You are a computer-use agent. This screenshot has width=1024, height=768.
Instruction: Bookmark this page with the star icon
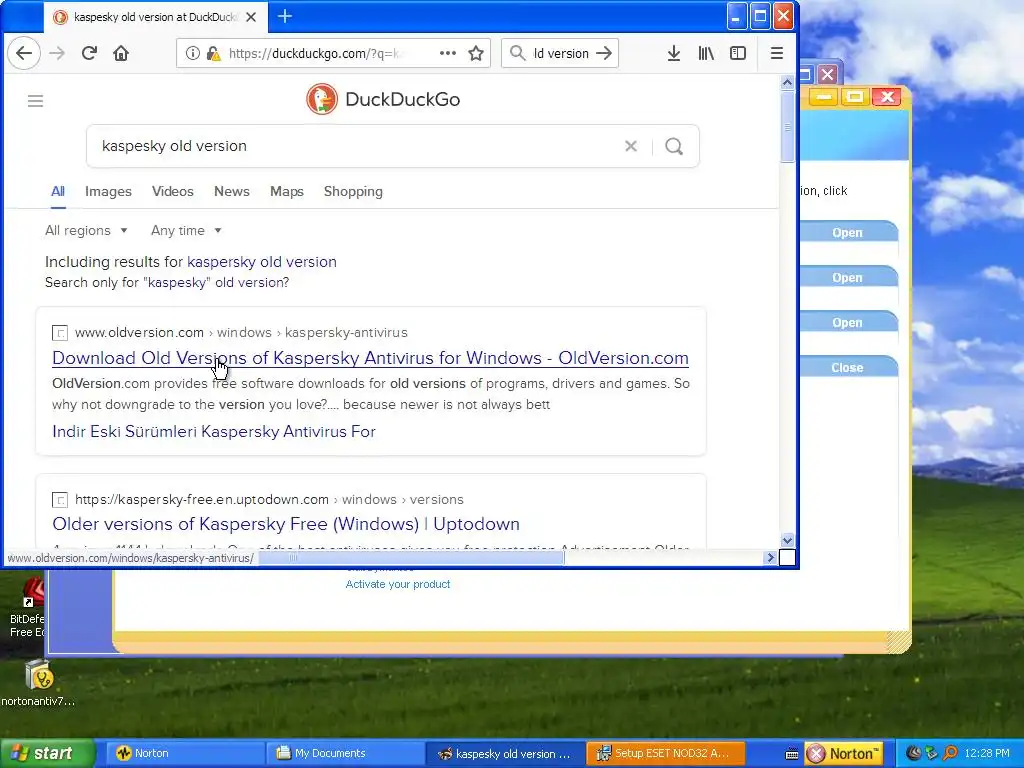(476, 54)
